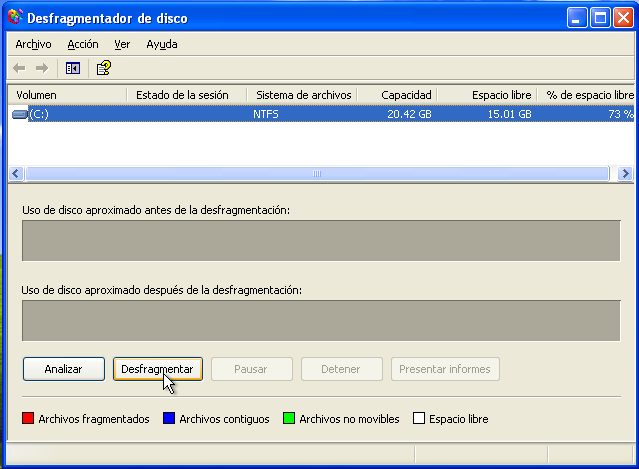639x469 pixels.
Task: Open the help properties toolbar icon
Action: [104, 68]
